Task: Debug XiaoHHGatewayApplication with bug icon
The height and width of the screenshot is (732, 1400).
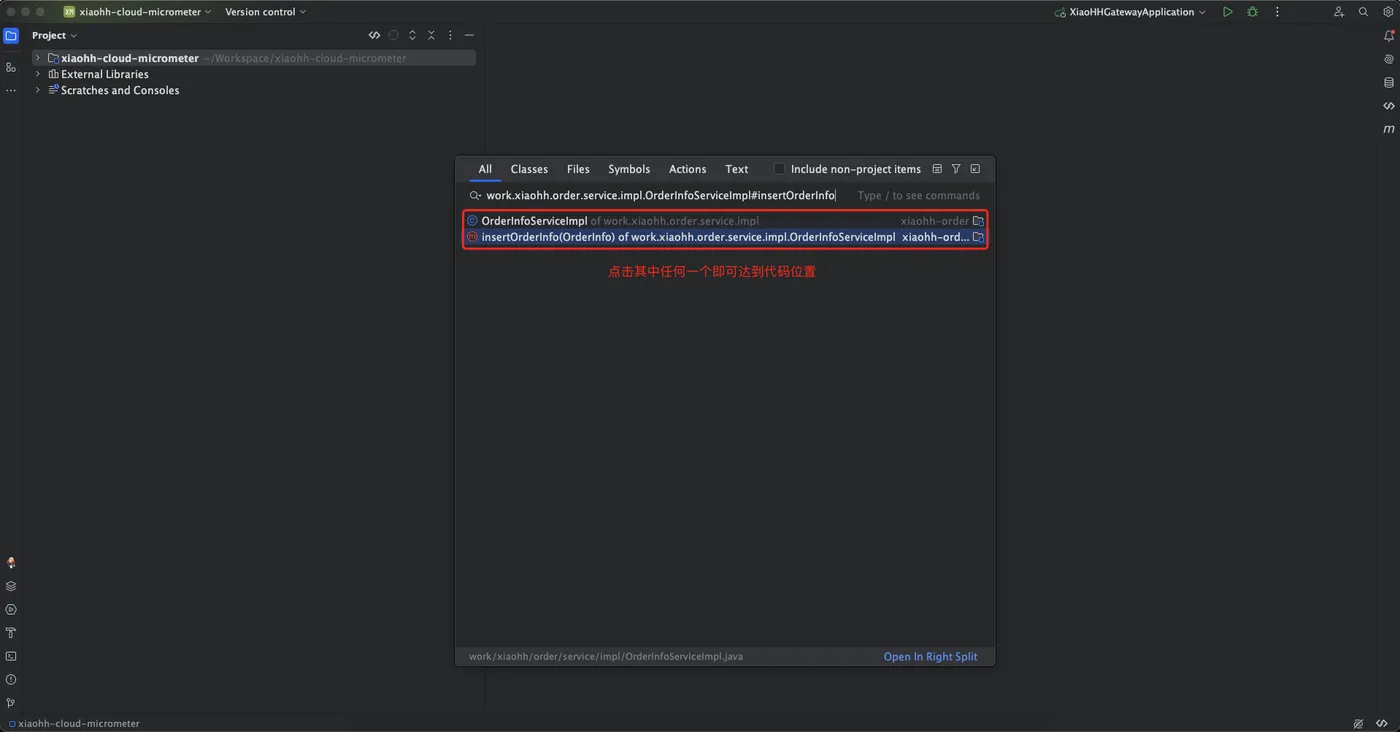Action: [x=1252, y=12]
